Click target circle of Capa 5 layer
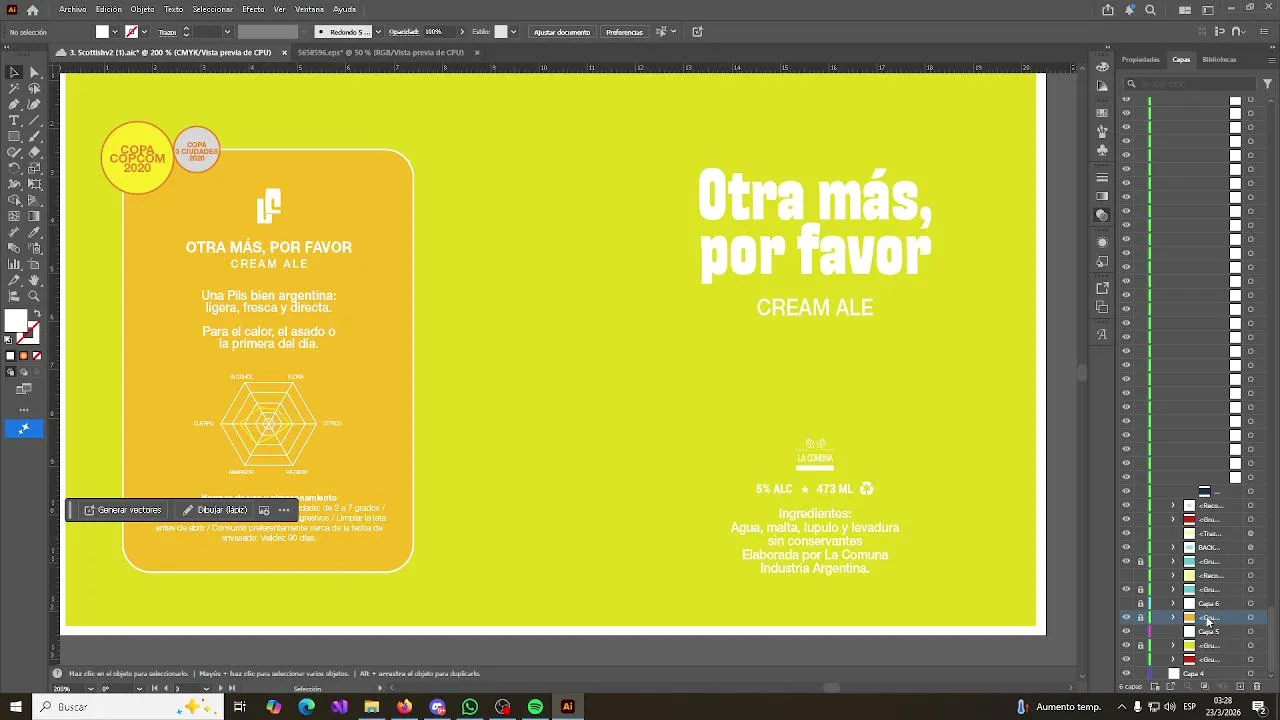 tap(1250, 632)
